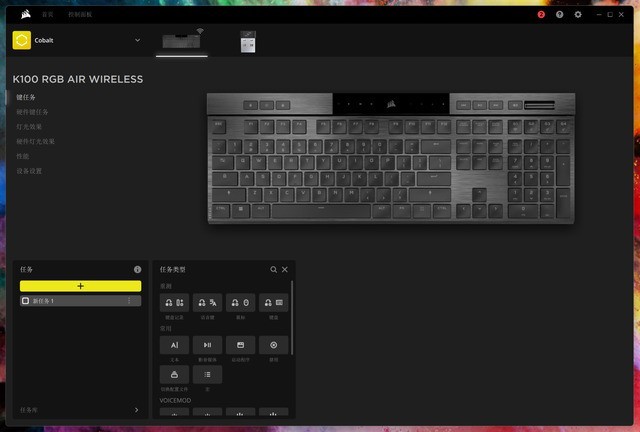Click the G1 macro key on keyboard image
Screen dimensions: 640x432
point(515,127)
